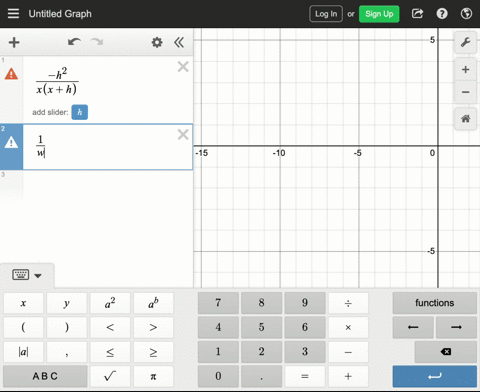Tap the 5 key
This screenshot has width=480, height=392.
261,327
